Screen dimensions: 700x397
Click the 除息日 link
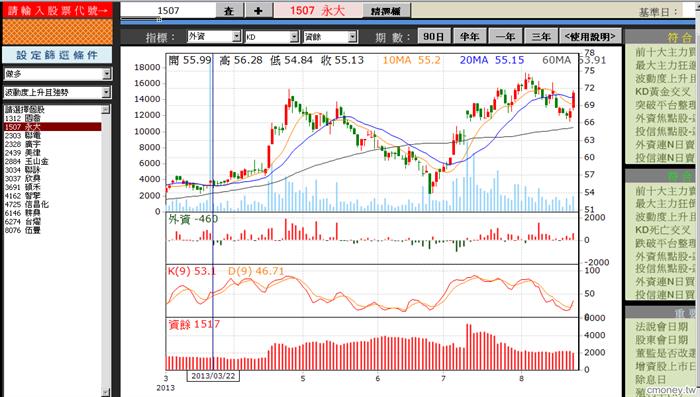pyautogui.click(x=651, y=379)
